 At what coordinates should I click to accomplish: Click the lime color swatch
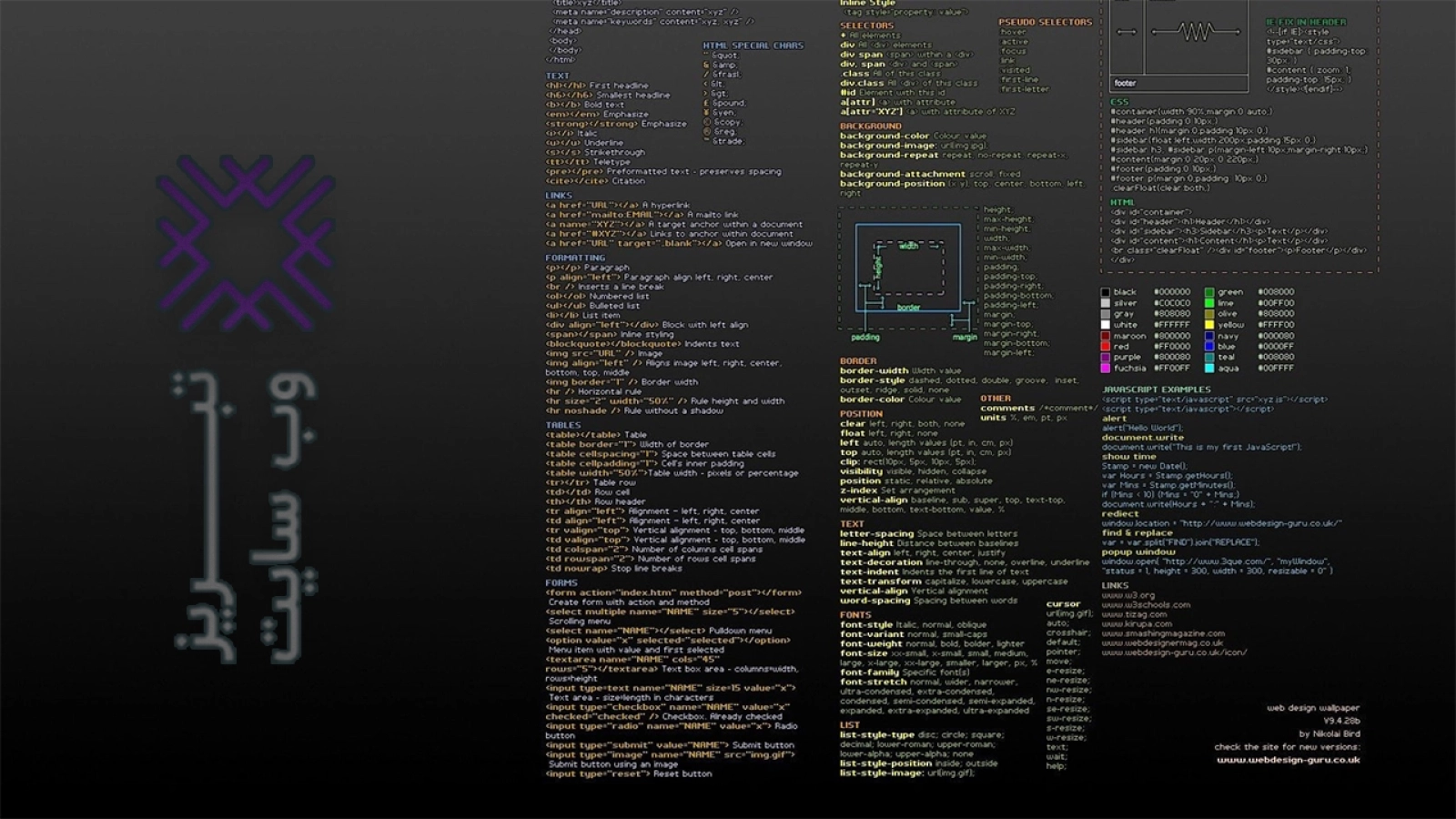(1209, 303)
